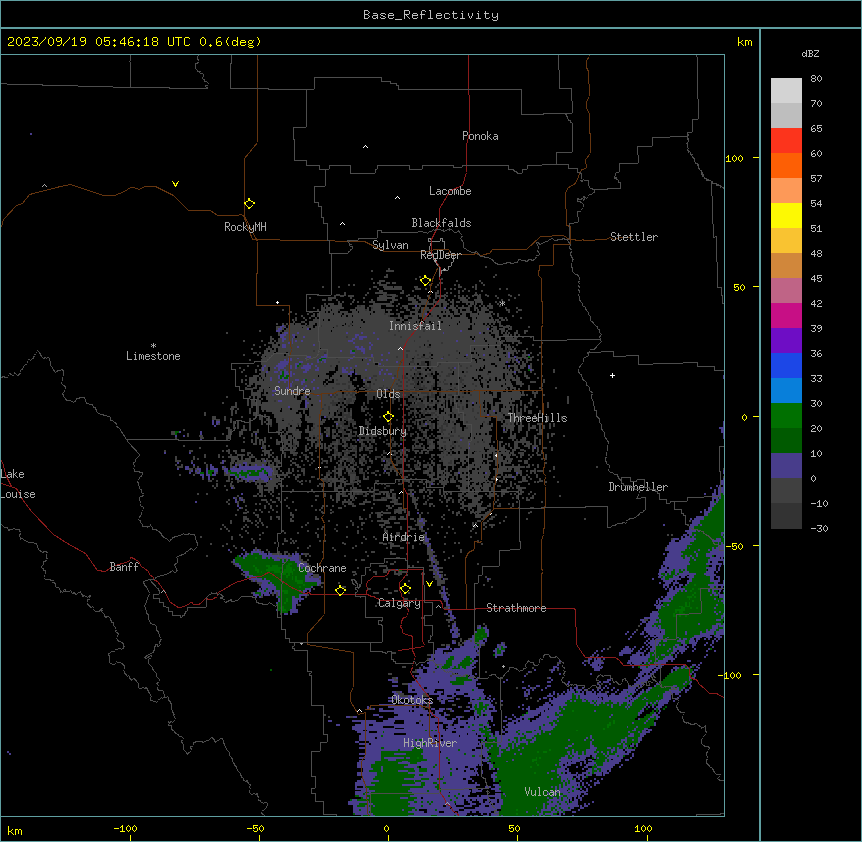
Task: Click the HighRiver label
Action: pyautogui.click(x=430, y=743)
